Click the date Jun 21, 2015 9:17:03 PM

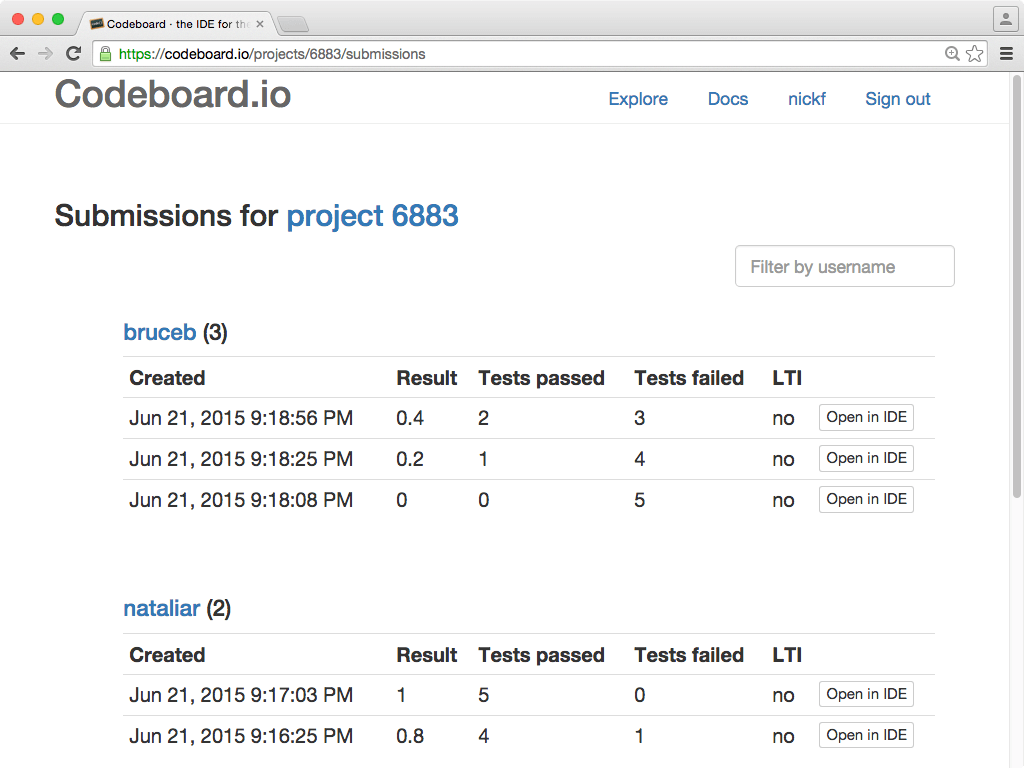(241, 695)
